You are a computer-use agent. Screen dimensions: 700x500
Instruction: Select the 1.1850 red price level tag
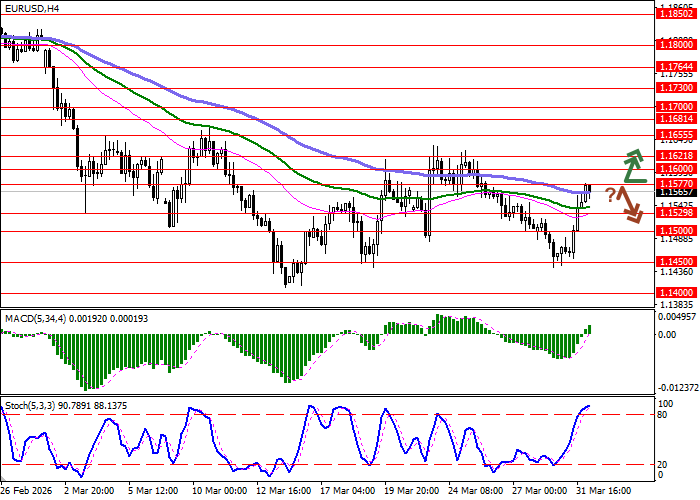(x=676, y=14)
